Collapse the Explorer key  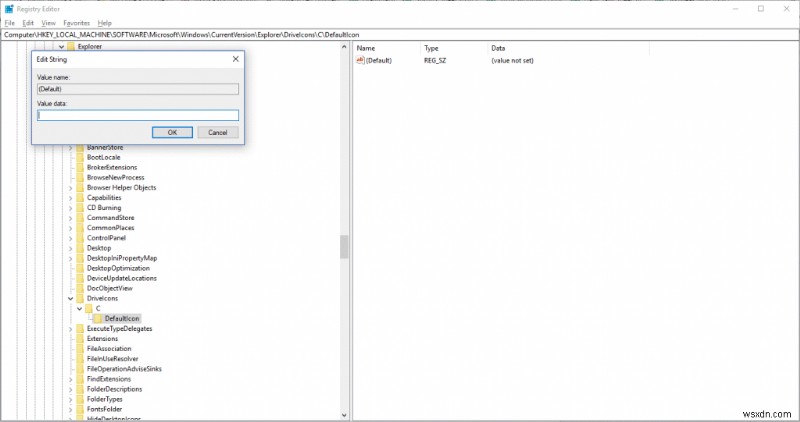point(61,46)
